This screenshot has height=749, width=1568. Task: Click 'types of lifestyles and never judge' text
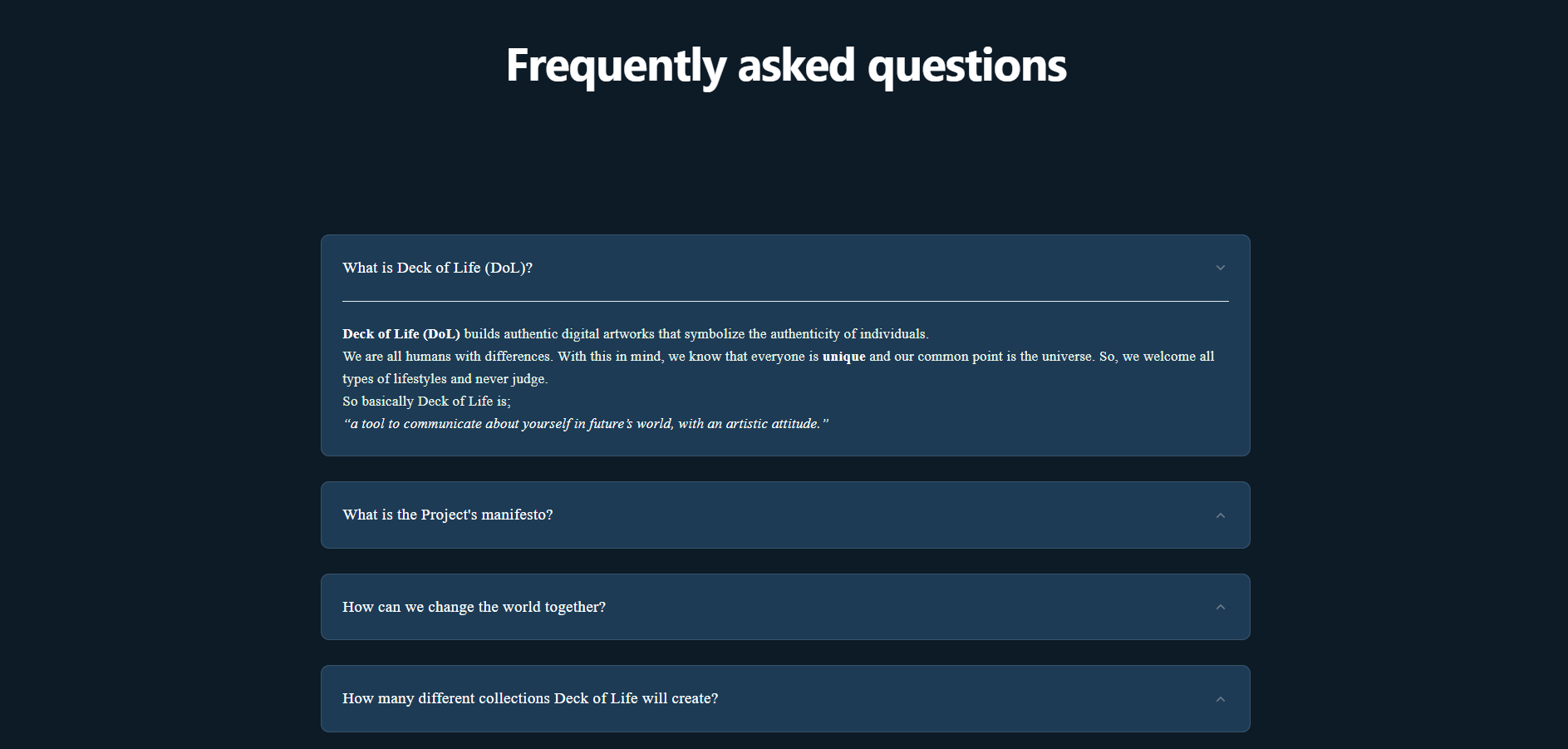click(x=445, y=379)
